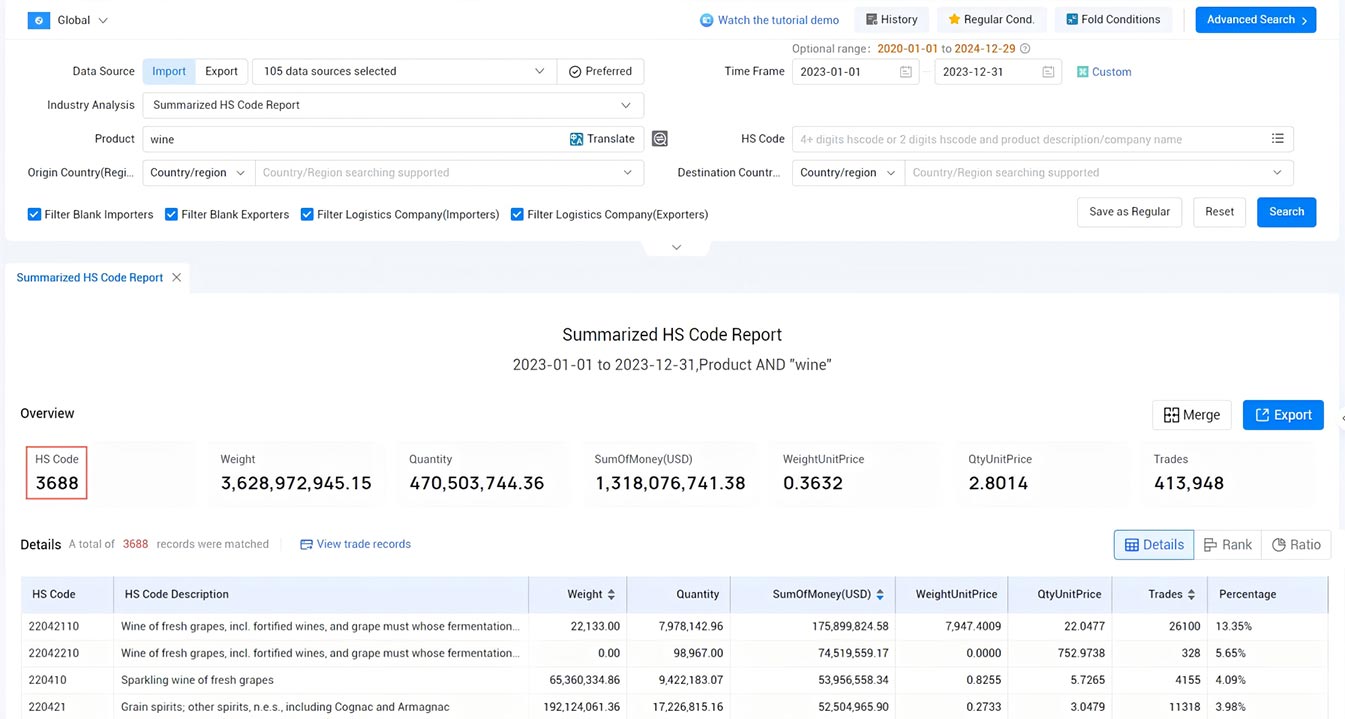Screen dimensions: 1345x719
Task: Toggle the Preferred option
Action: 600,71
